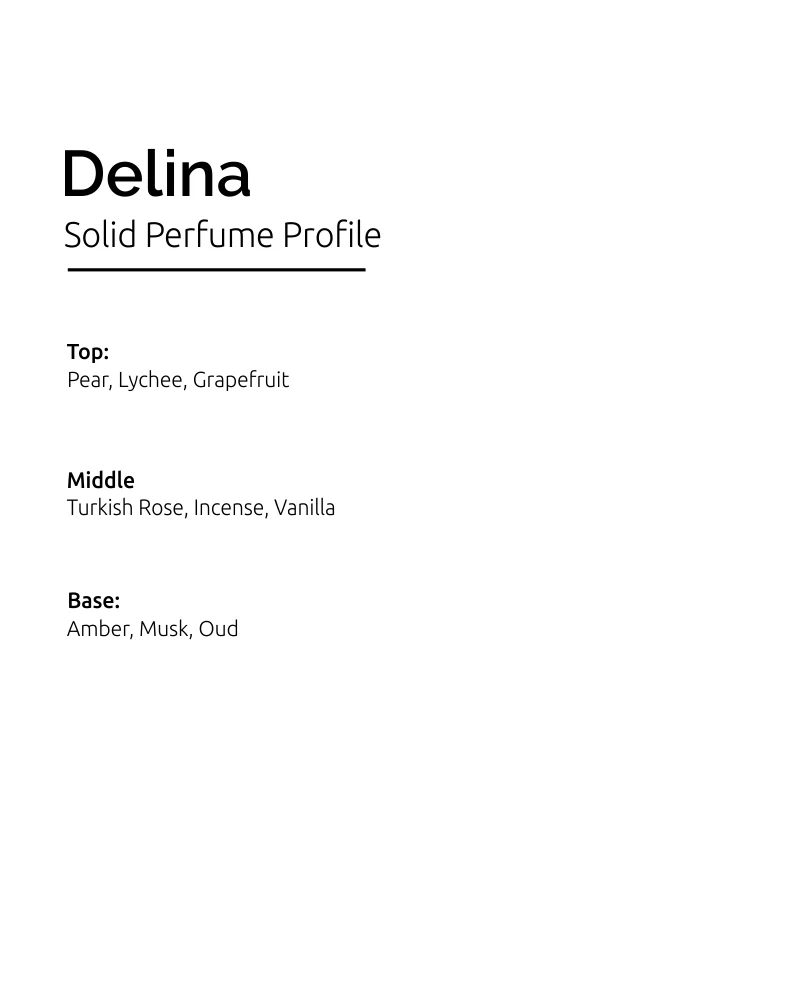Click the Middle section label
800x1000 pixels.
pos(100,480)
